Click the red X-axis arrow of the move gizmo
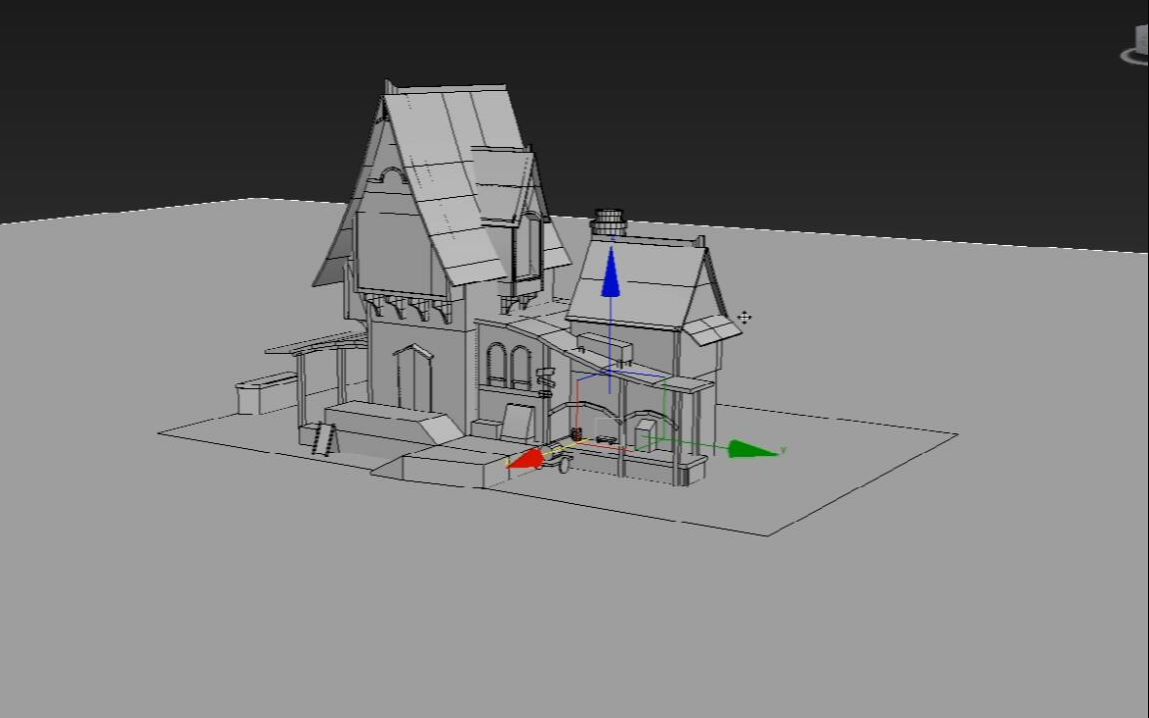1149x718 pixels. (x=527, y=458)
